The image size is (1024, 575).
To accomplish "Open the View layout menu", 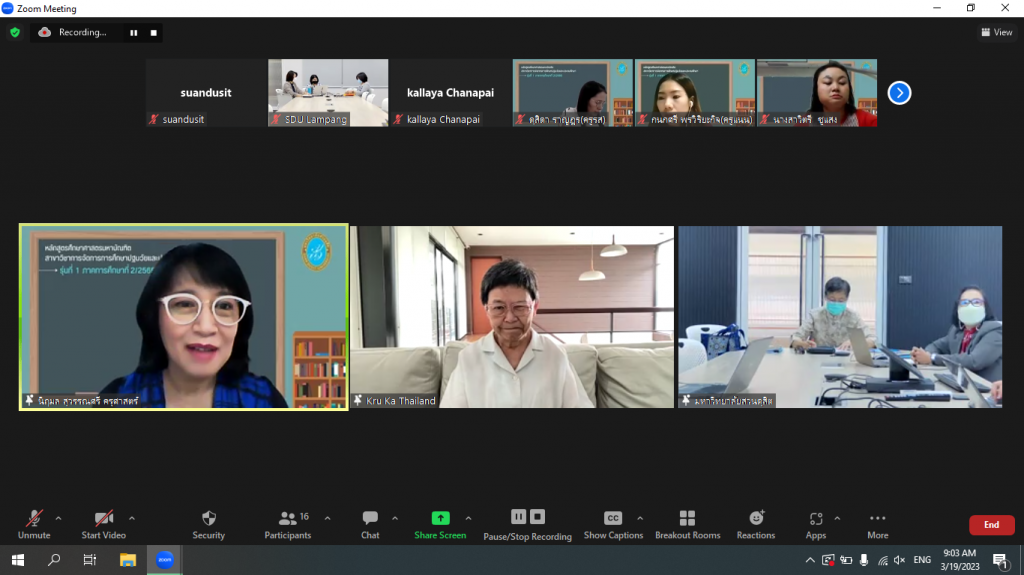I will coord(997,32).
